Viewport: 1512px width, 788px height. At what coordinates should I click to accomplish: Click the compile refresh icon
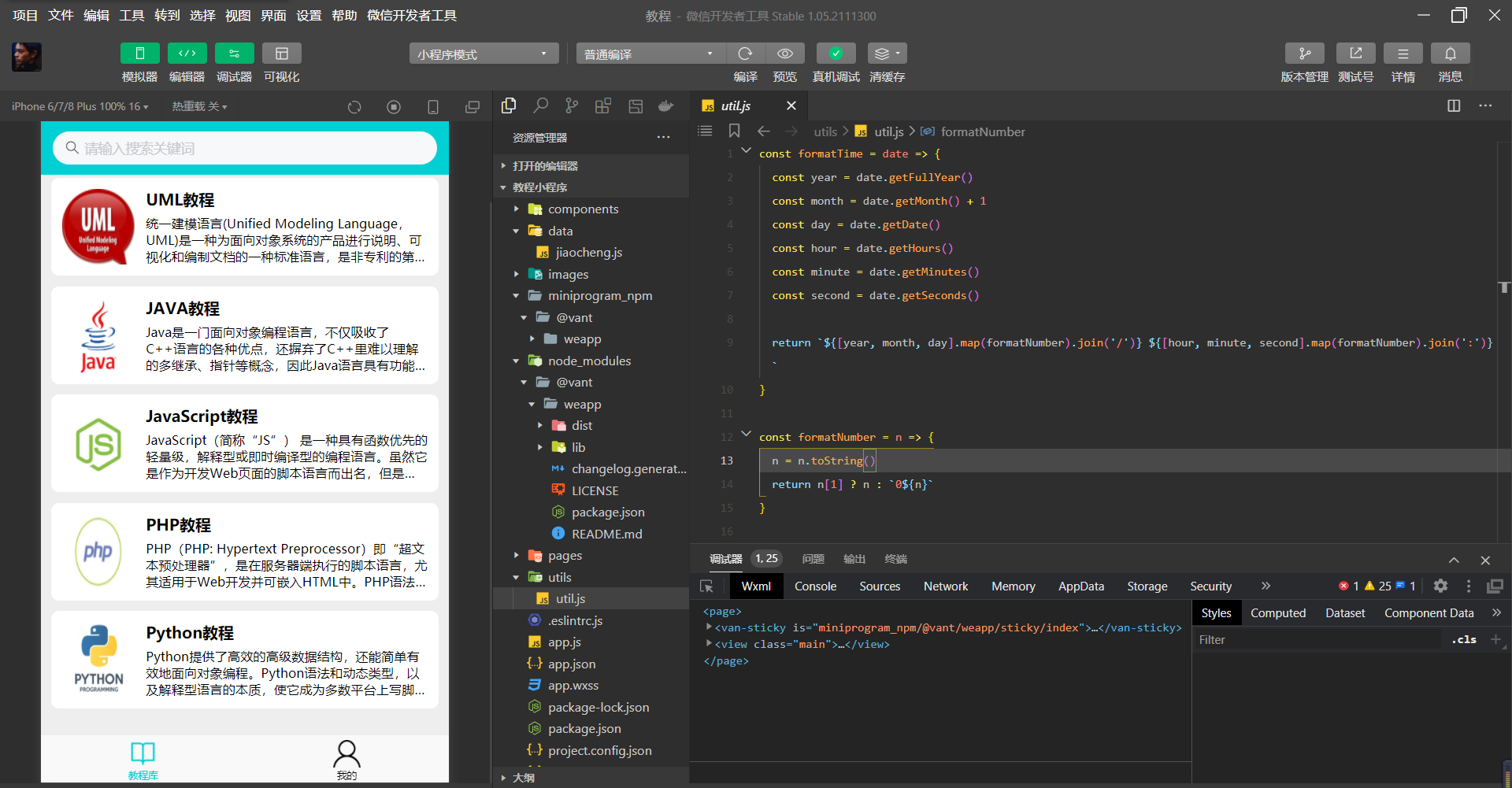coord(745,54)
